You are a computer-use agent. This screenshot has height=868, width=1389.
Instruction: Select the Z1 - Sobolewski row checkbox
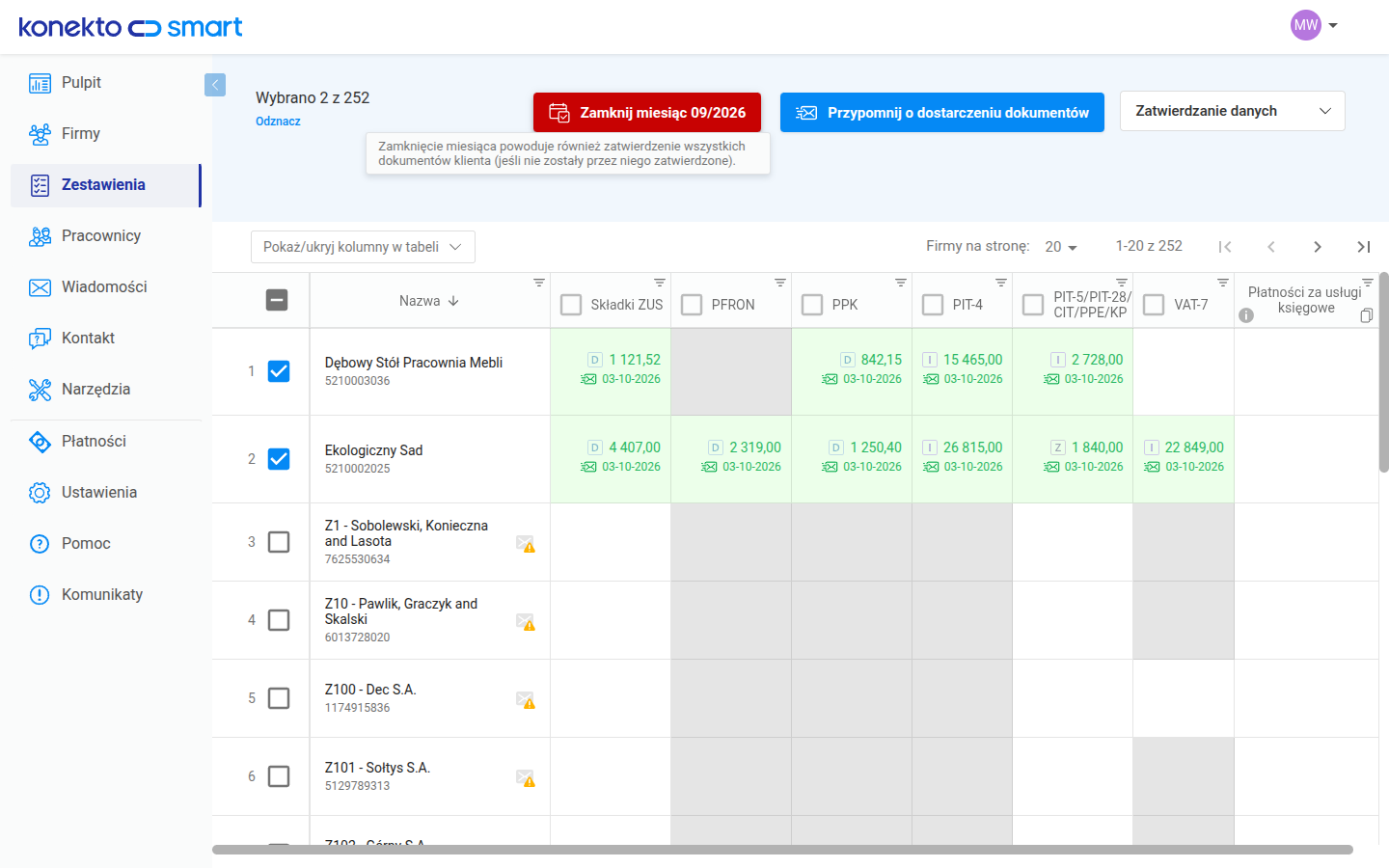[x=279, y=542]
